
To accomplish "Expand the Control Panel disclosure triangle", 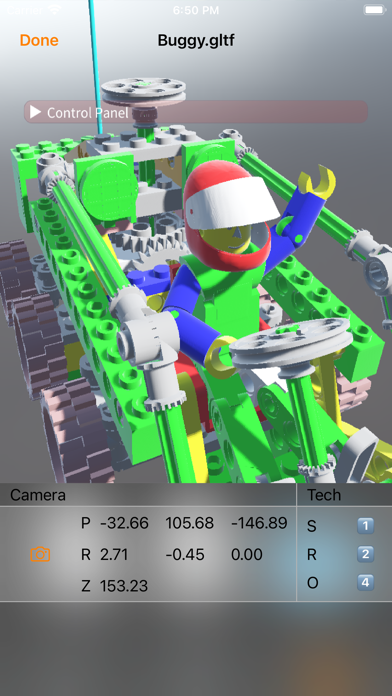I will click(x=36, y=112).
